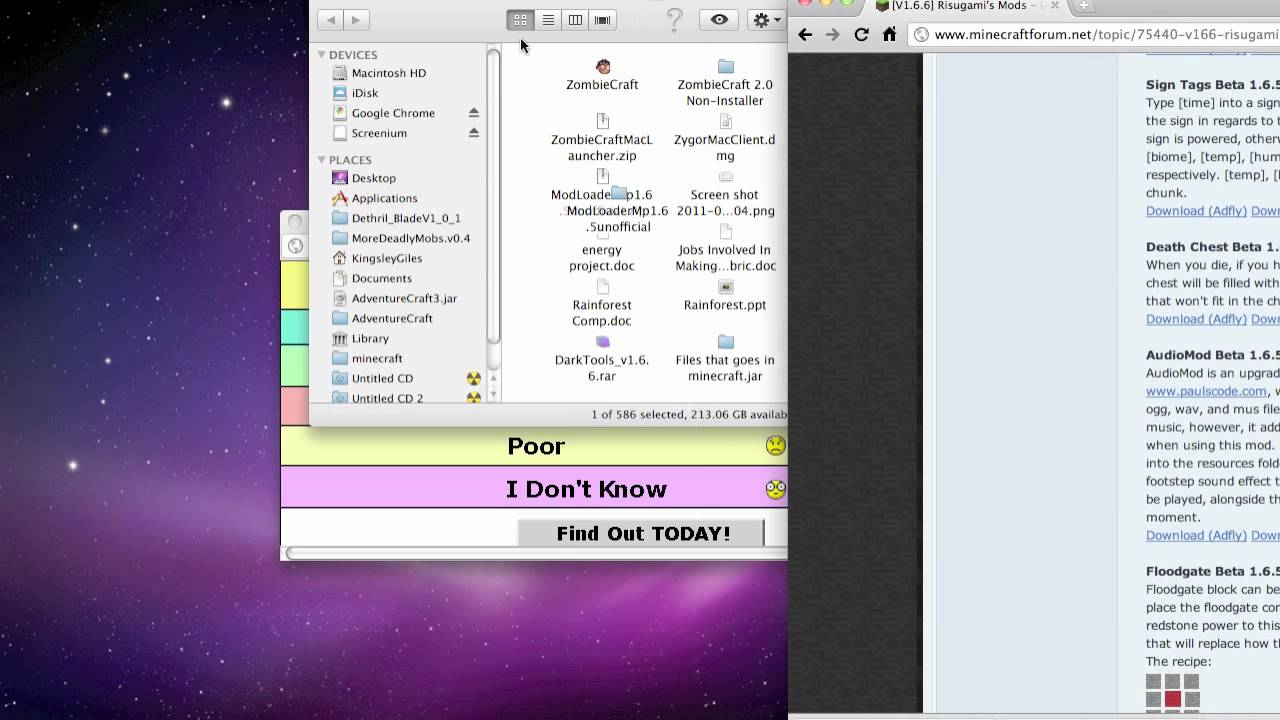Open Desktop from the Places list
This screenshot has width=1280, height=720.
373,178
